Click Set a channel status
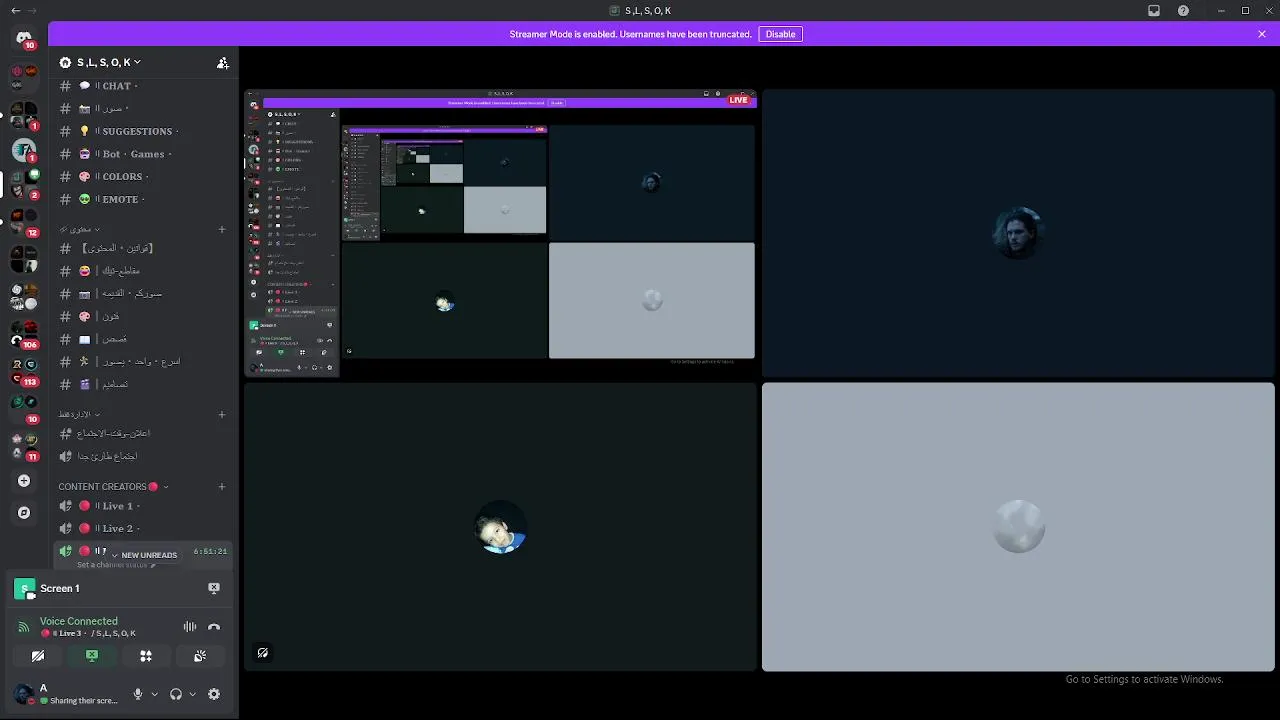This screenshot has height=720, width=1280. [116, 565]
